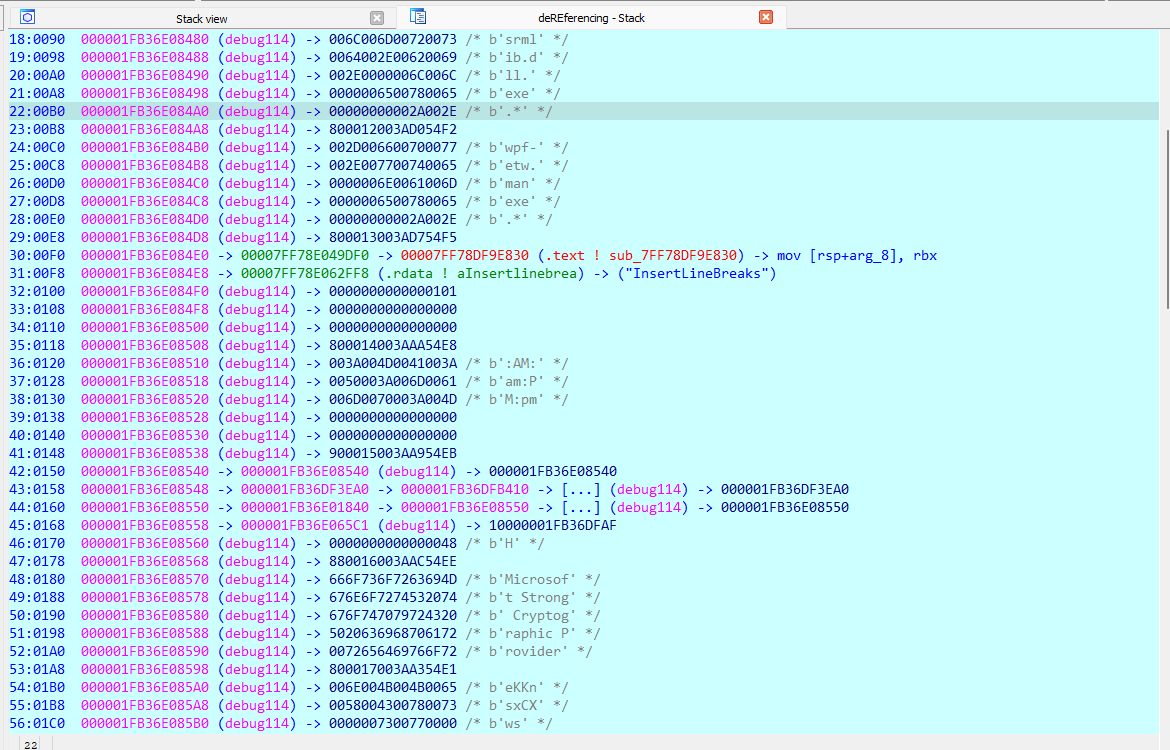Click comment b'rovider' on row 52
The image size is (1170, 750).
528,651
